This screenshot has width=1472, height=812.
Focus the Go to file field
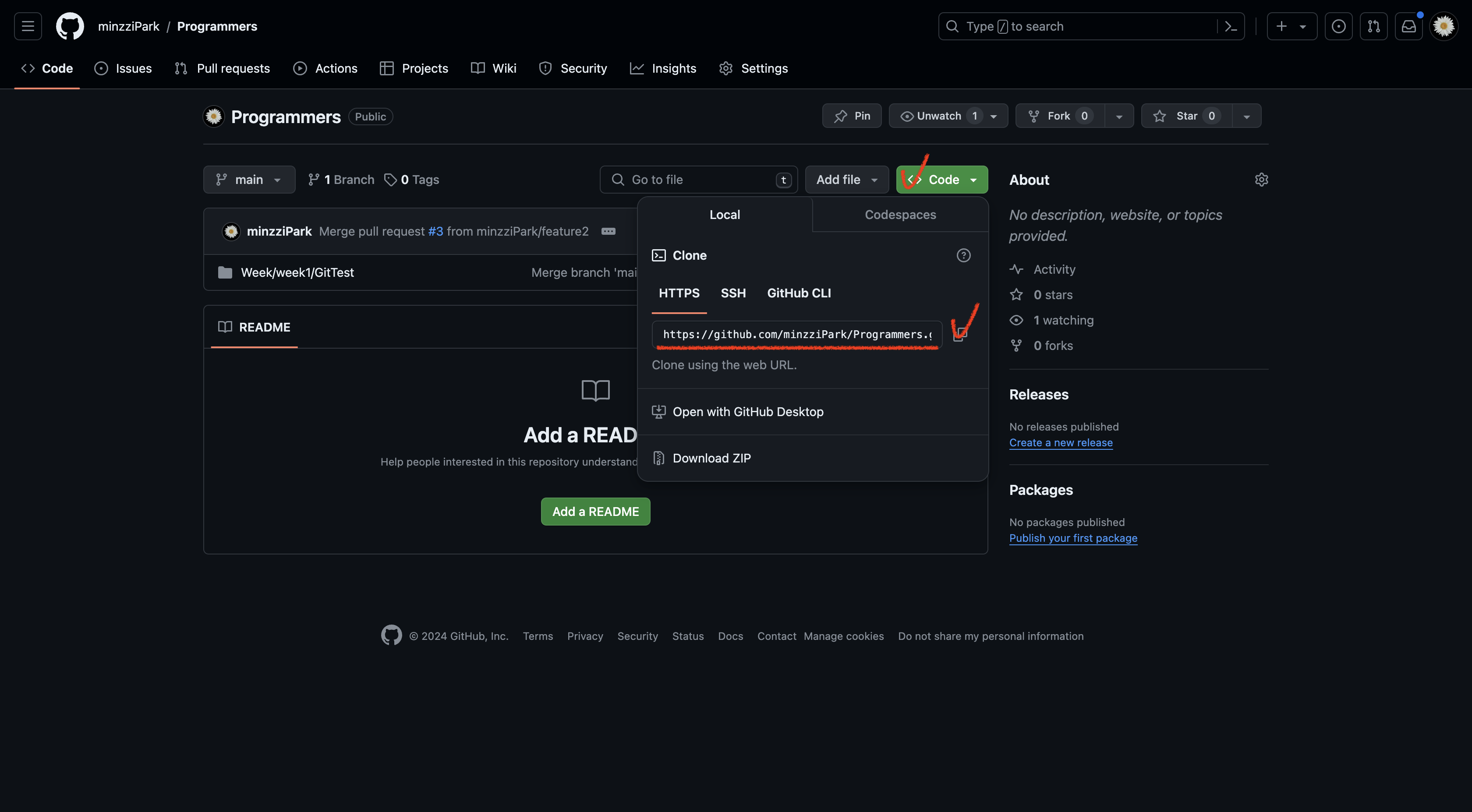(698, 180)
